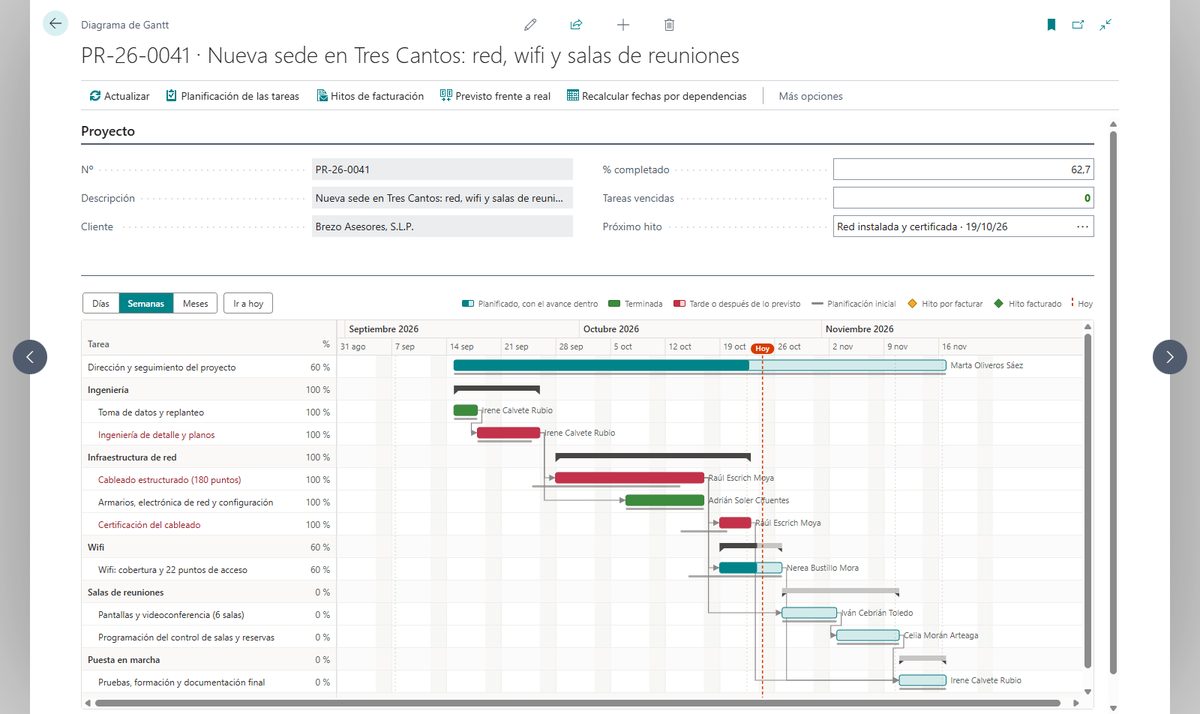Viewport: 1200px width, 714px height.
Task: Click the Descripción field
Action: (442, 198)
